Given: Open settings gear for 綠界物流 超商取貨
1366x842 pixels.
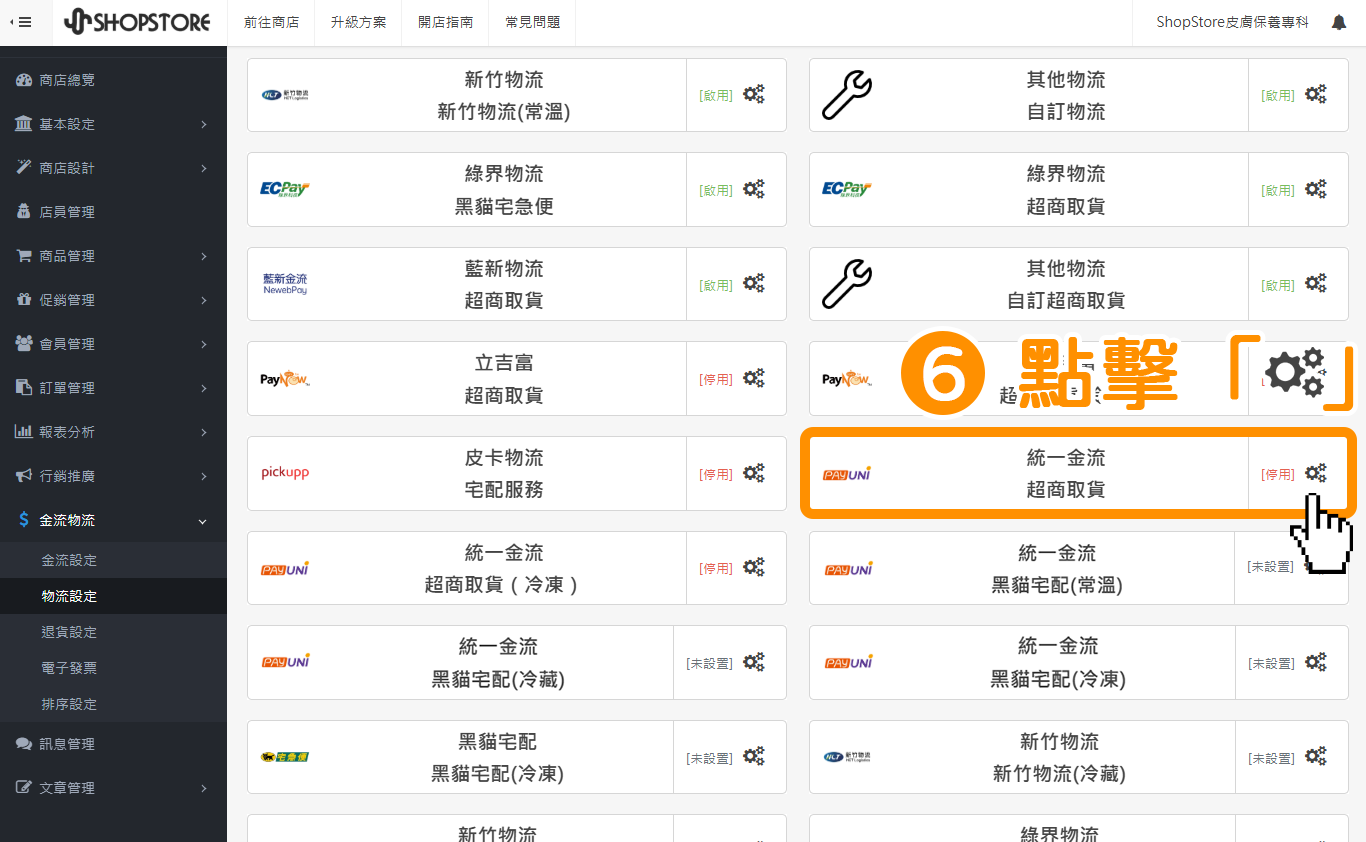Looking at the screenshot, I should (1316, 189).
